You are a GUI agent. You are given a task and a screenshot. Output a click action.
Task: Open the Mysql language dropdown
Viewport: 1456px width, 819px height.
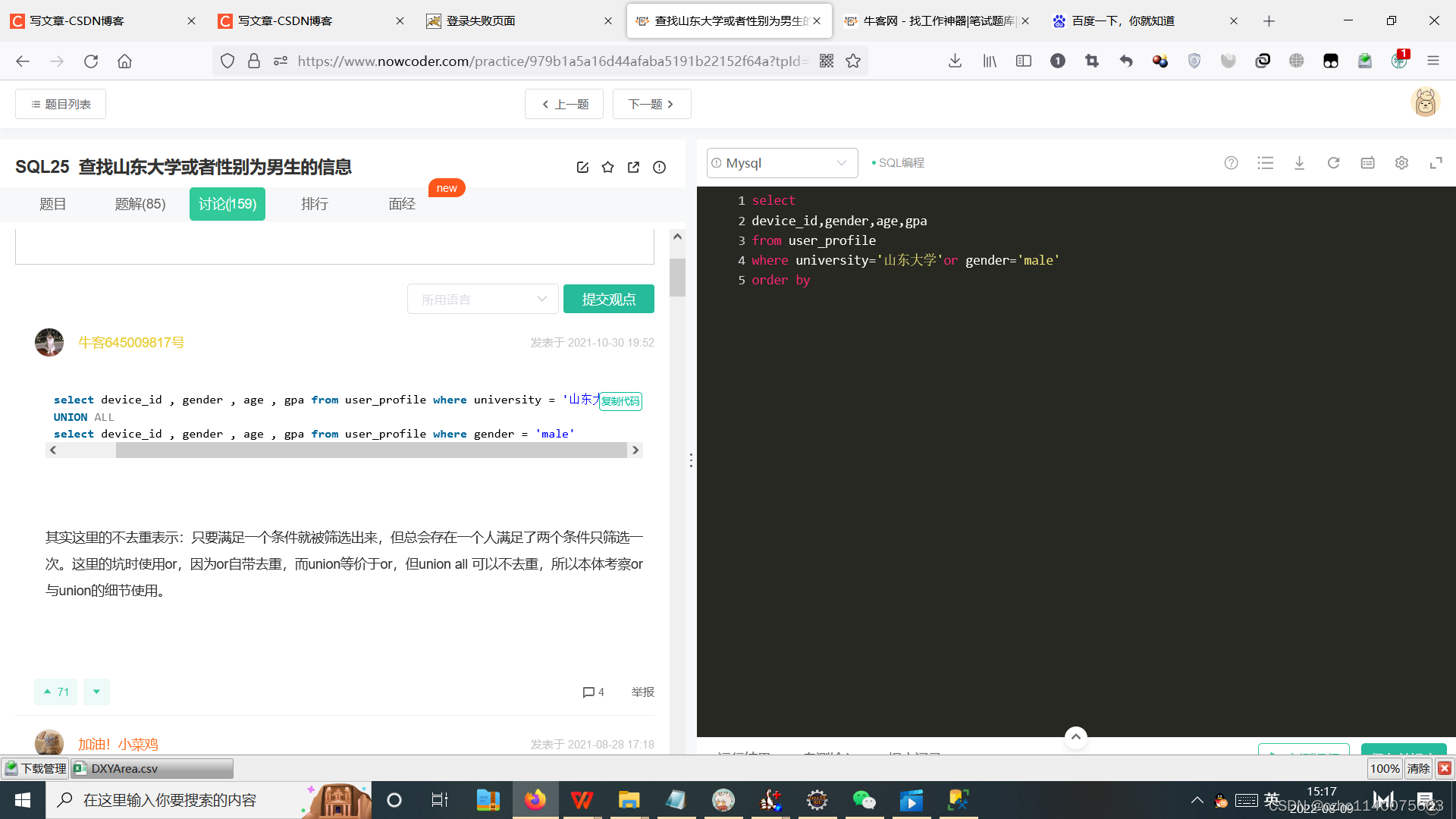(782, 162)
